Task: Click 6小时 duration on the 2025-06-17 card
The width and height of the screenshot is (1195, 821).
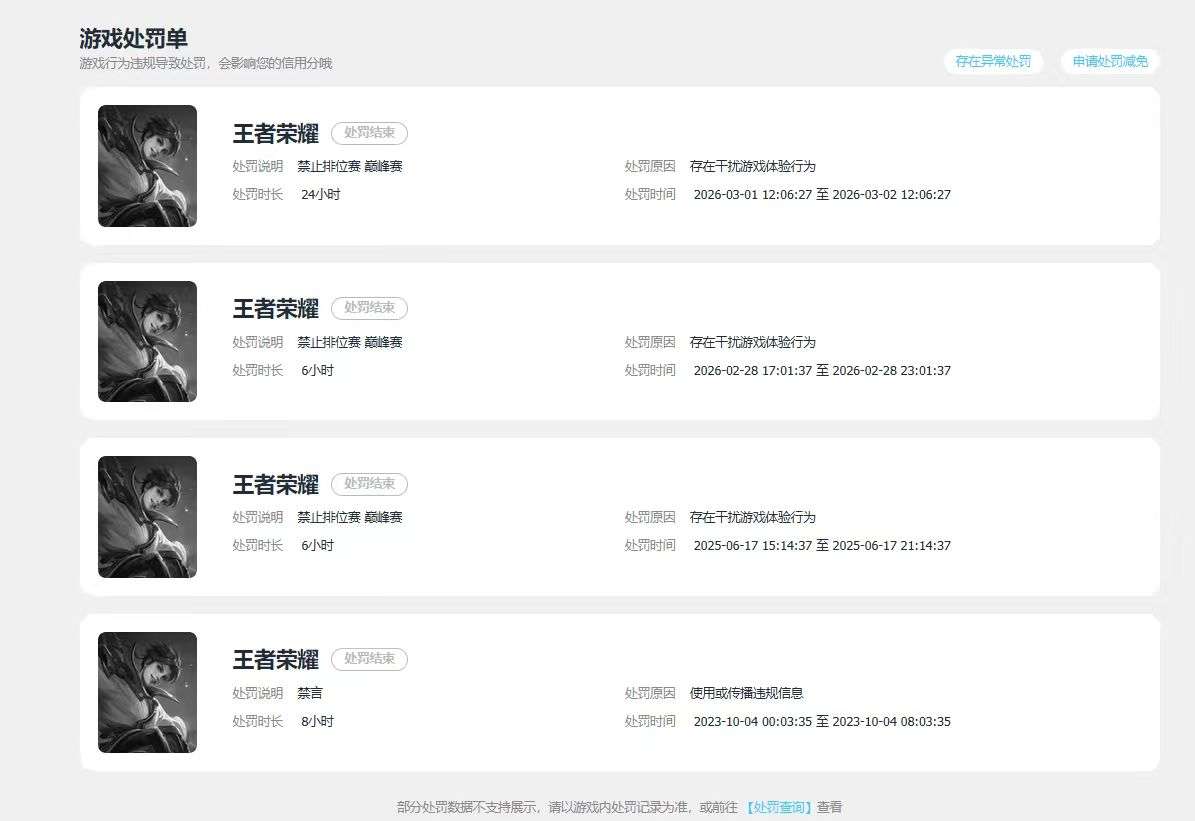Action: point(318,545)
